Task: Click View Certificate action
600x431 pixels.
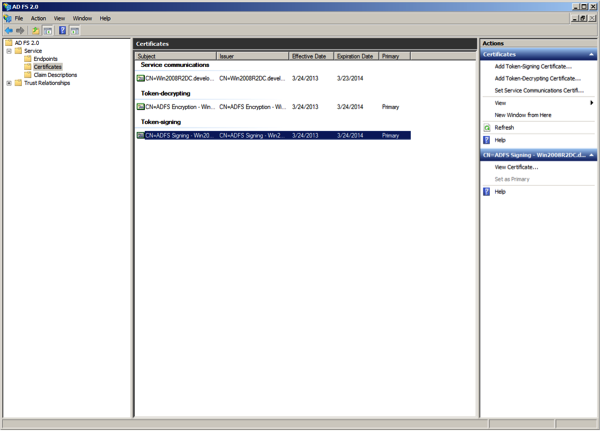Action: coord(516,167)
